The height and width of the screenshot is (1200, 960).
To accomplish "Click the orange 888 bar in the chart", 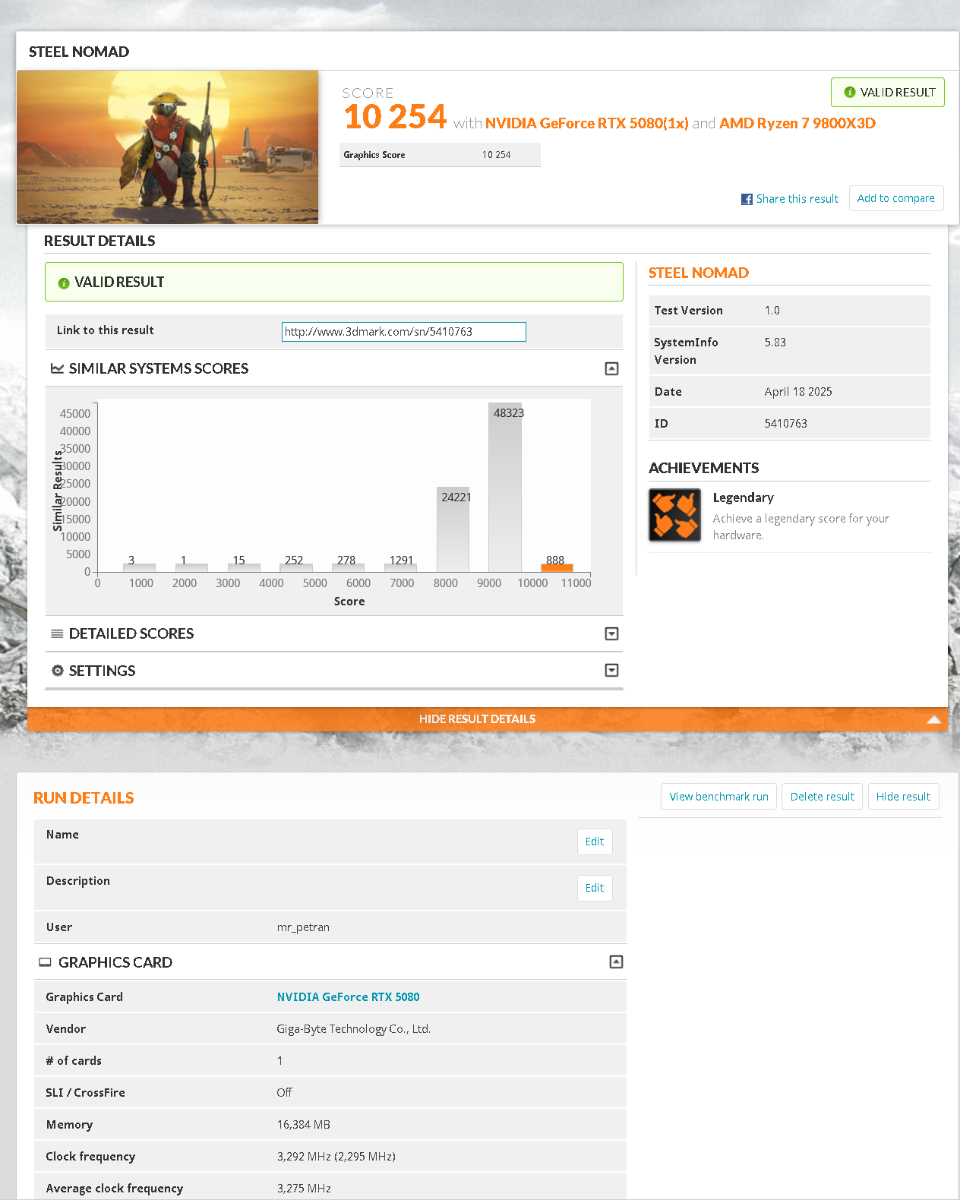I will 557,567.
